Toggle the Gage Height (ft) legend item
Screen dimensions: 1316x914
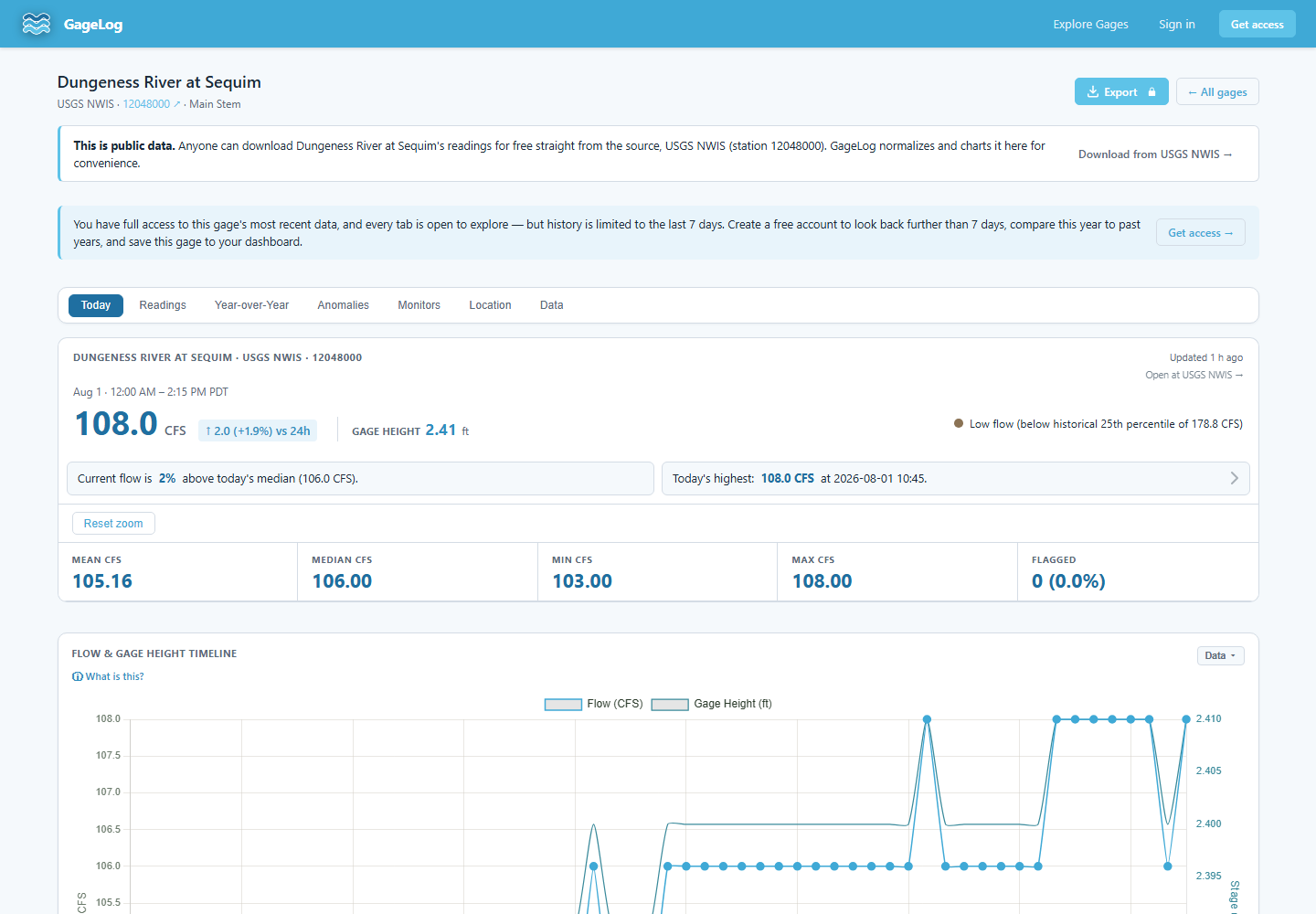click(712, 704)
